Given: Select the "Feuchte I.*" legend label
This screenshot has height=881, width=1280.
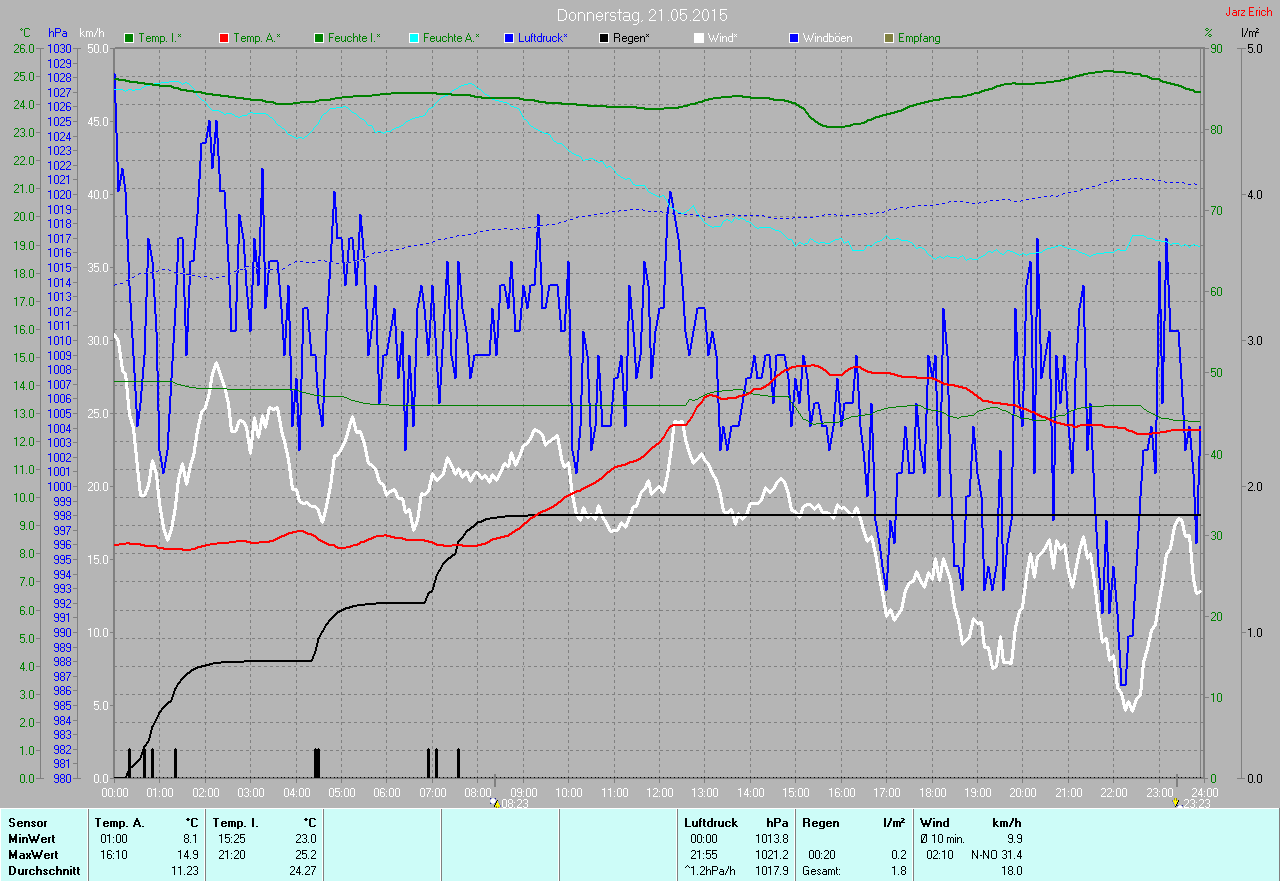Looking at the screenshot, I should point(354,38).
